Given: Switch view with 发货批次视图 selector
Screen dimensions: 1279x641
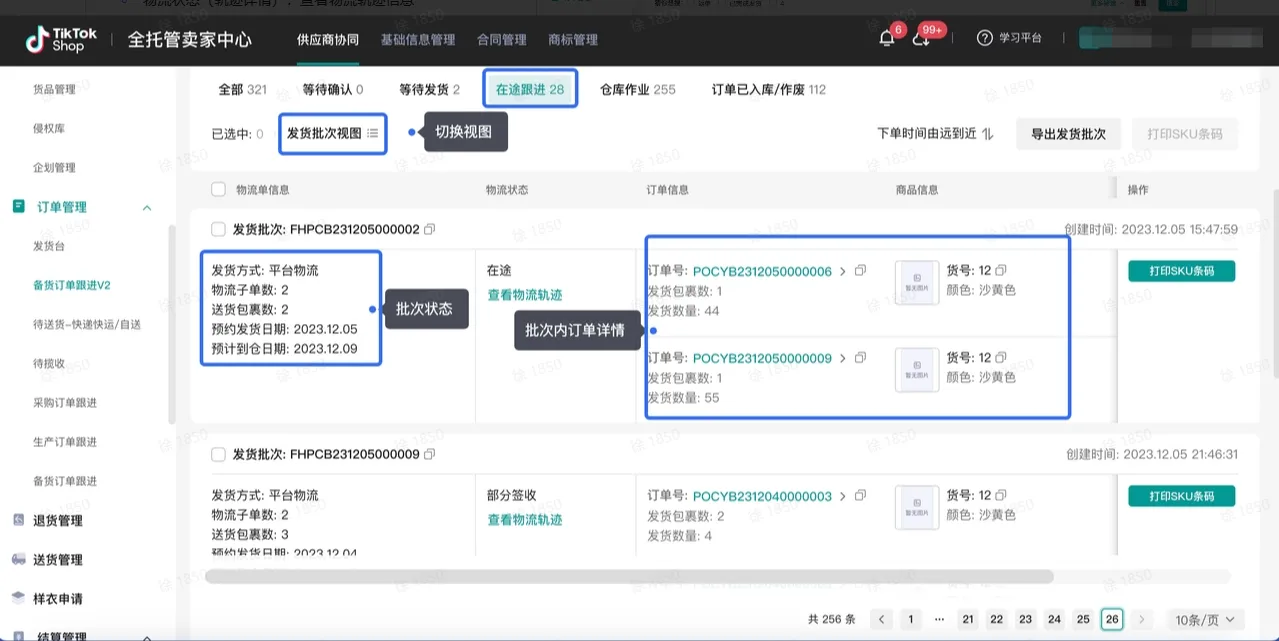Looking at the screenshot, I should pyautogui.click(x=332, y=133).
